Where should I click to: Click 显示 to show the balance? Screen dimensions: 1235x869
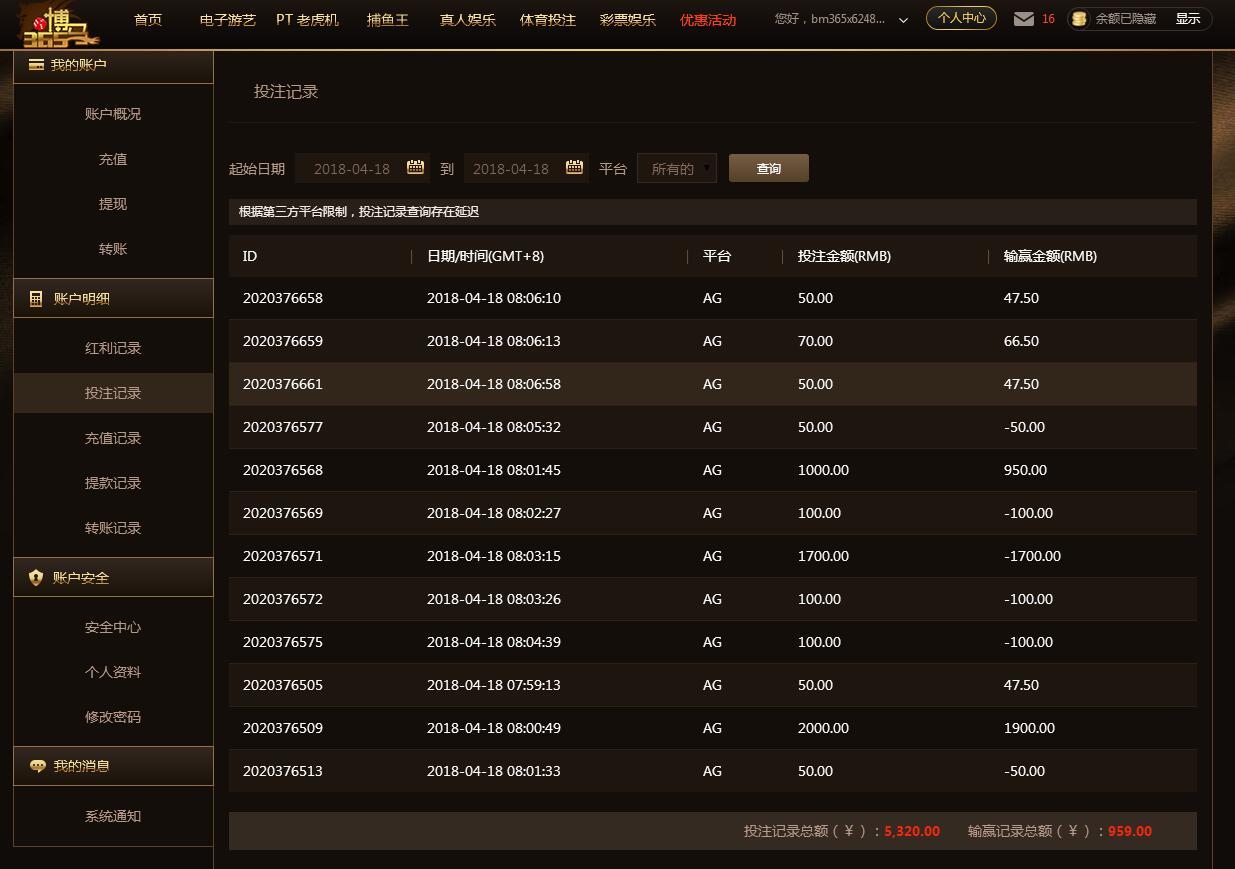(x=1188, y=19)
